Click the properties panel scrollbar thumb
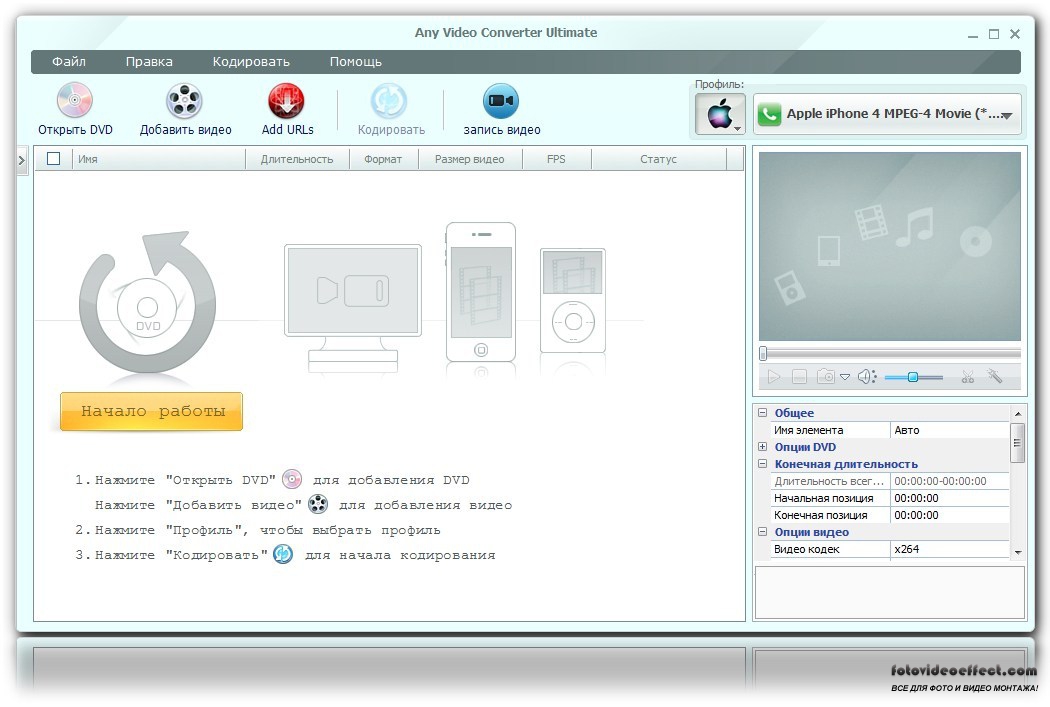Viewport: 1050px width, 707px height. point(1017,443)
